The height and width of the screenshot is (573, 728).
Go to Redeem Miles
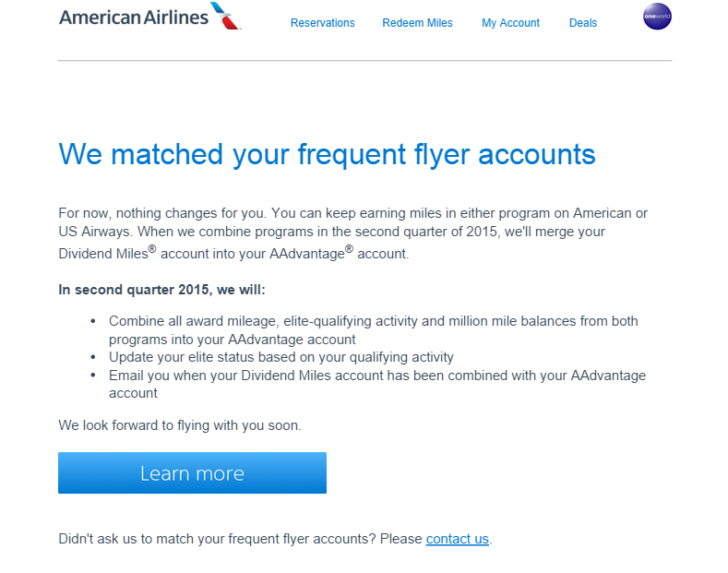(x=417, y=23)
